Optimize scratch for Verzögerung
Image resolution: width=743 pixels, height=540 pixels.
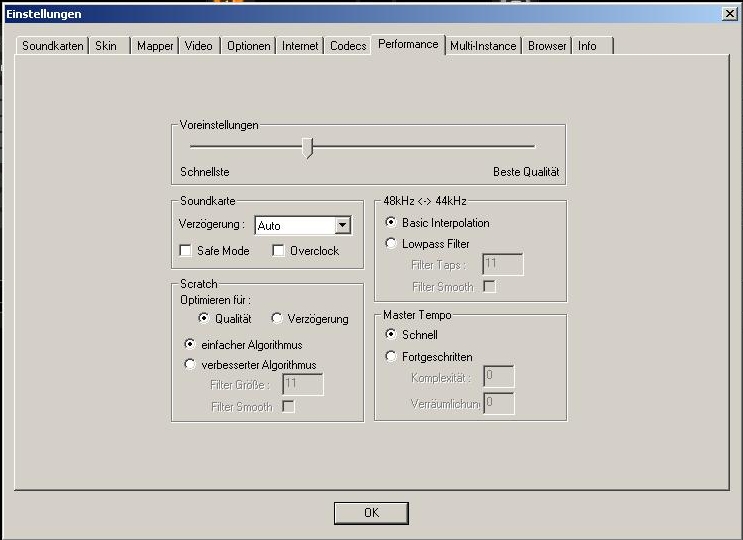click(277, 319)
